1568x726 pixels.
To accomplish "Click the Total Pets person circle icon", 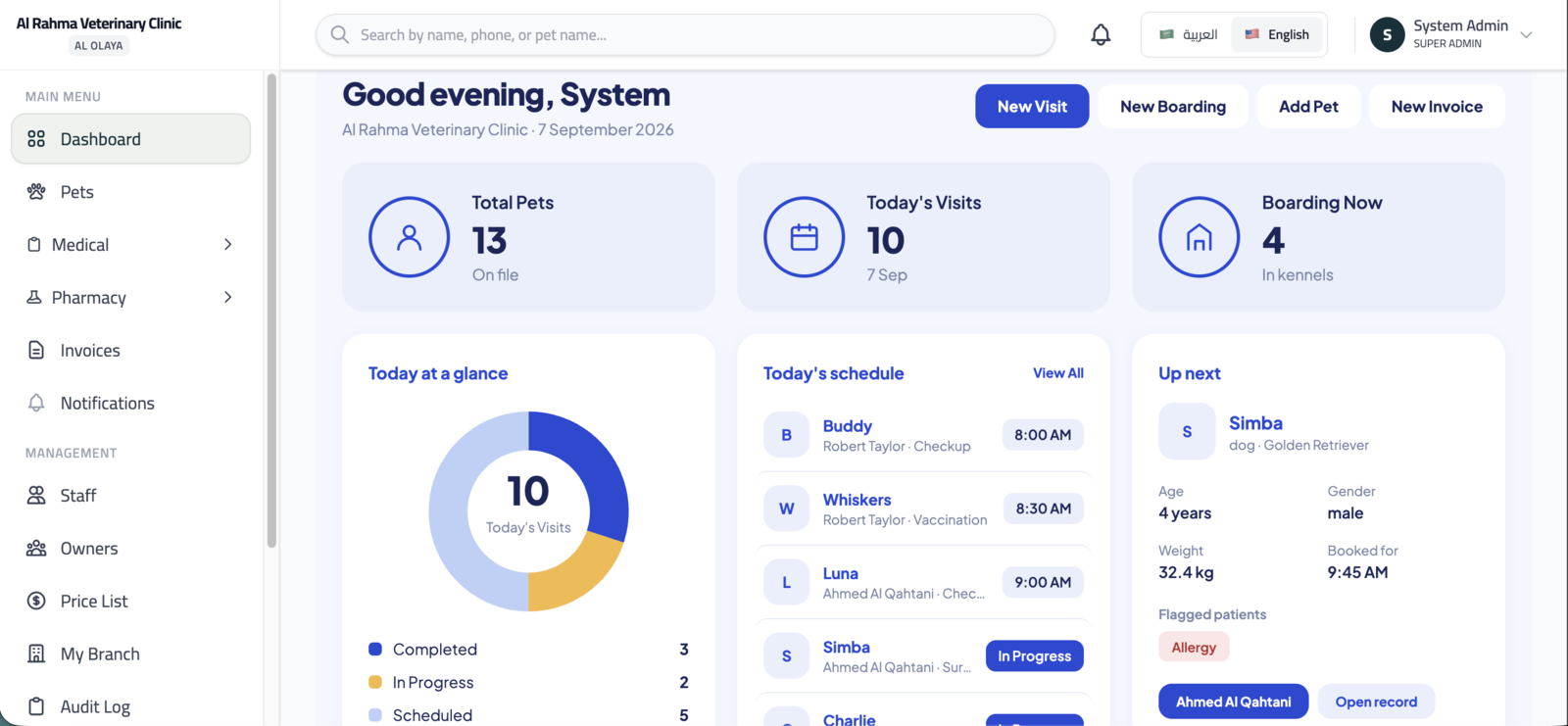I will pos(410,237).
